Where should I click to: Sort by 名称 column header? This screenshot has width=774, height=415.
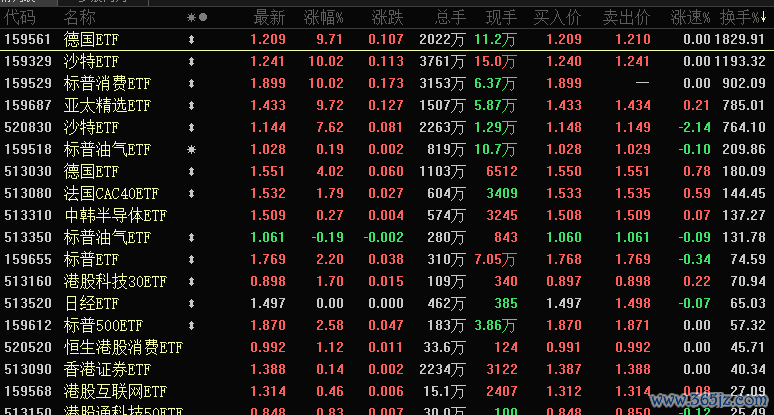coord(79,18)
